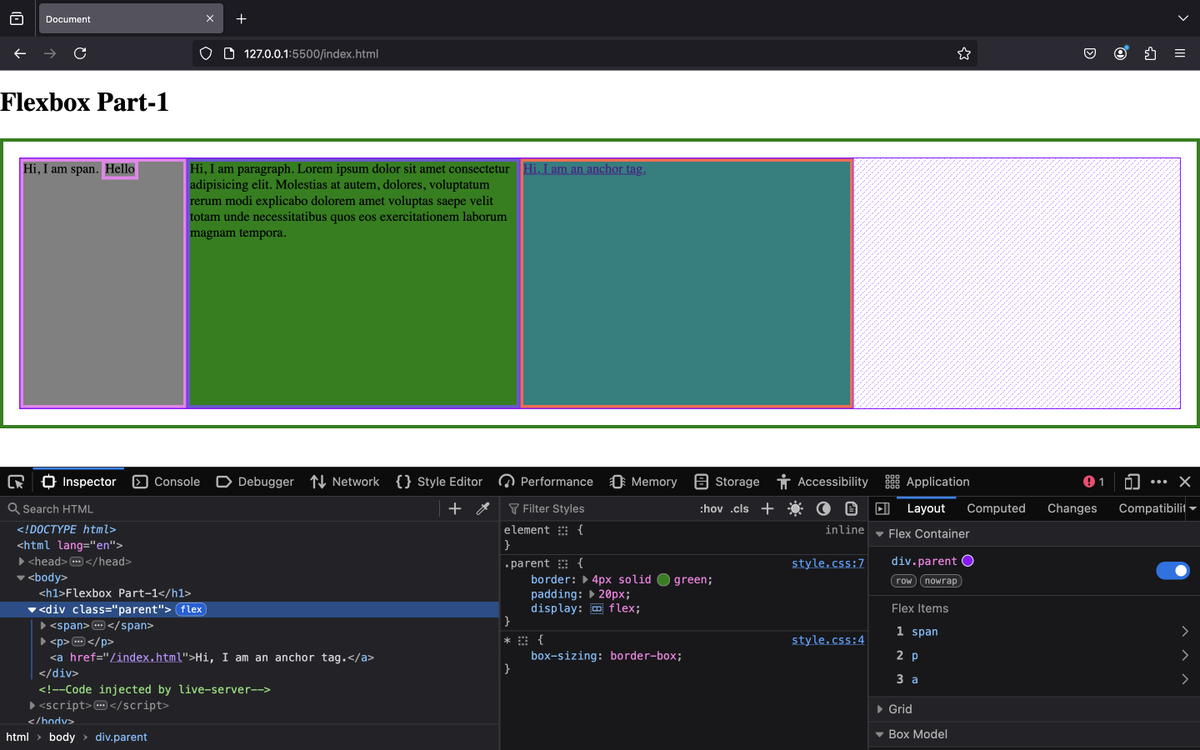
Task: Open Firefox View at tab bar start
Action: [x=17, y=19]
